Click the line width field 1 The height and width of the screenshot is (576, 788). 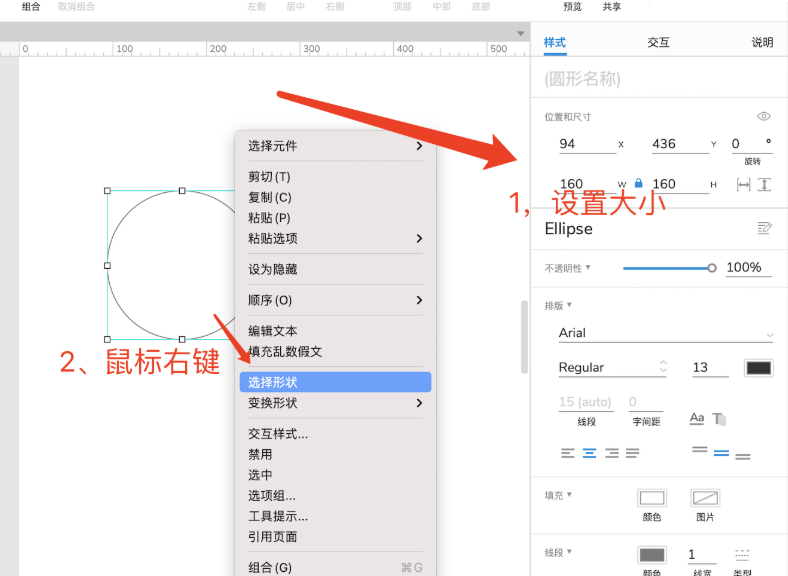point(702,554)
